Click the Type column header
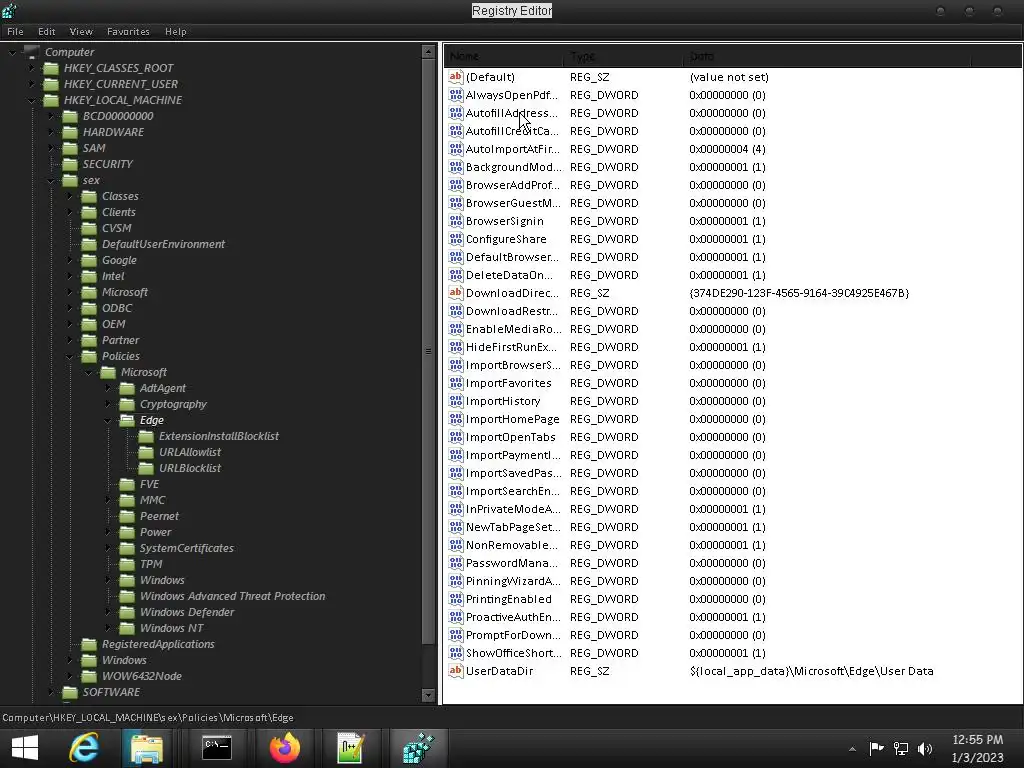 point(623,56)
